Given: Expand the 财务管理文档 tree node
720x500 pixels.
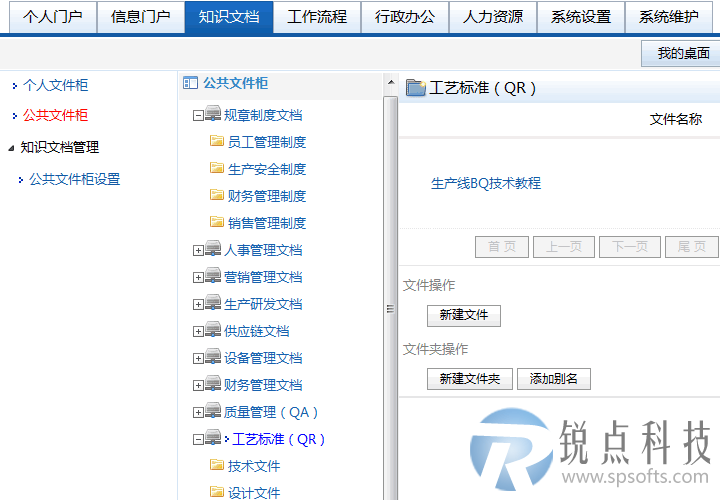Looking at the screenshot, I should pyautogui.click(x=198, y=386).
